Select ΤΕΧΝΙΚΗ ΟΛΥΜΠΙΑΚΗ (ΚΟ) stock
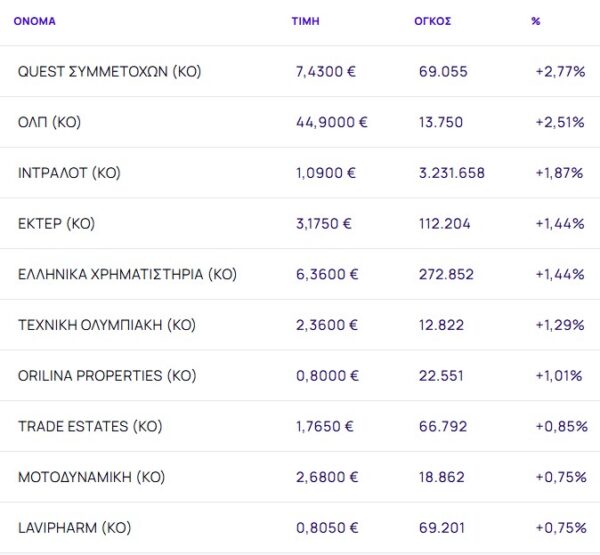600x555 pixels. [x=106, y=325]
